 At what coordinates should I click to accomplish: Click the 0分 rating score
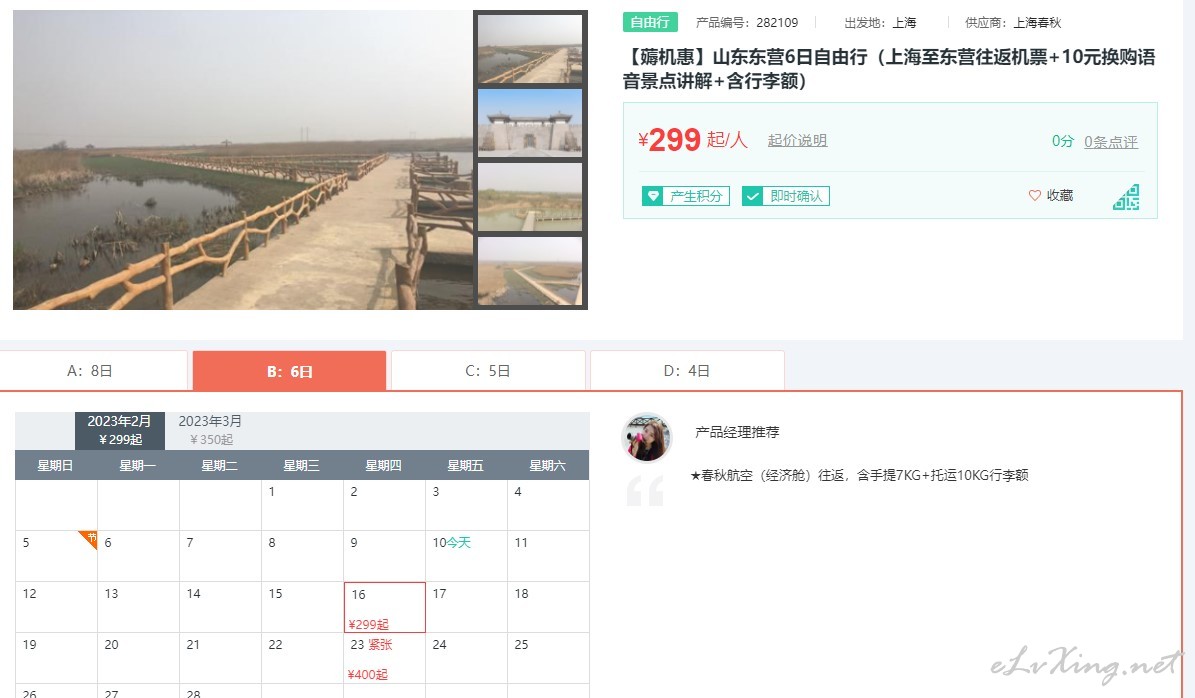coord(1062,141)
